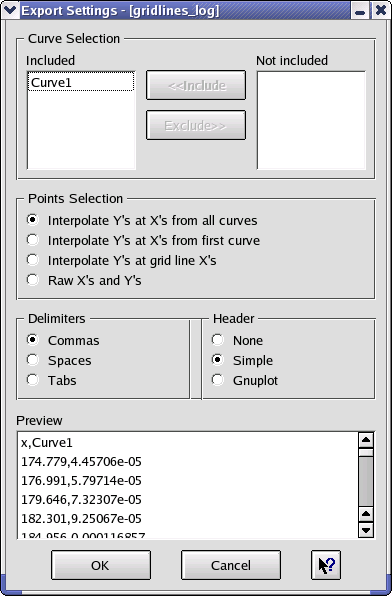Select Interpolate Y's at X's from first curve
Viewport: 392px width, 596px height.
click(143, 240)
